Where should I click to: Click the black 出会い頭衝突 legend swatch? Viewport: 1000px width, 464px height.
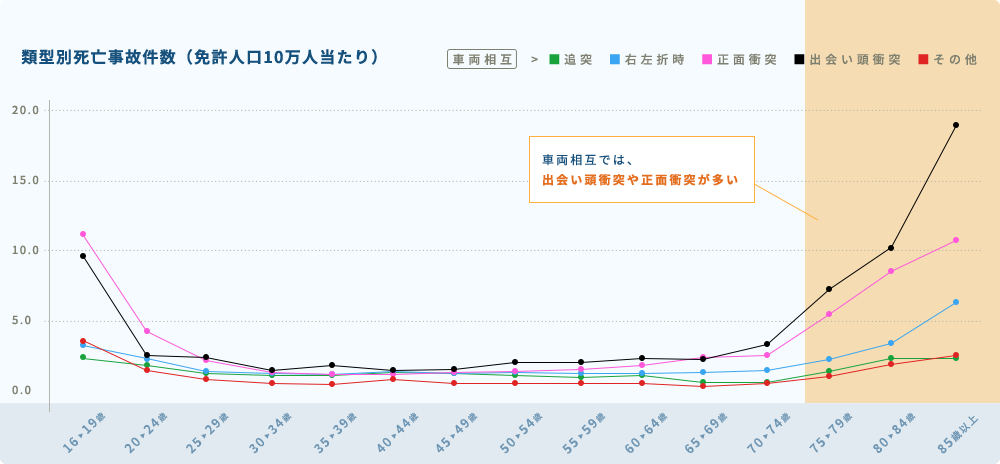click(799, 59)
